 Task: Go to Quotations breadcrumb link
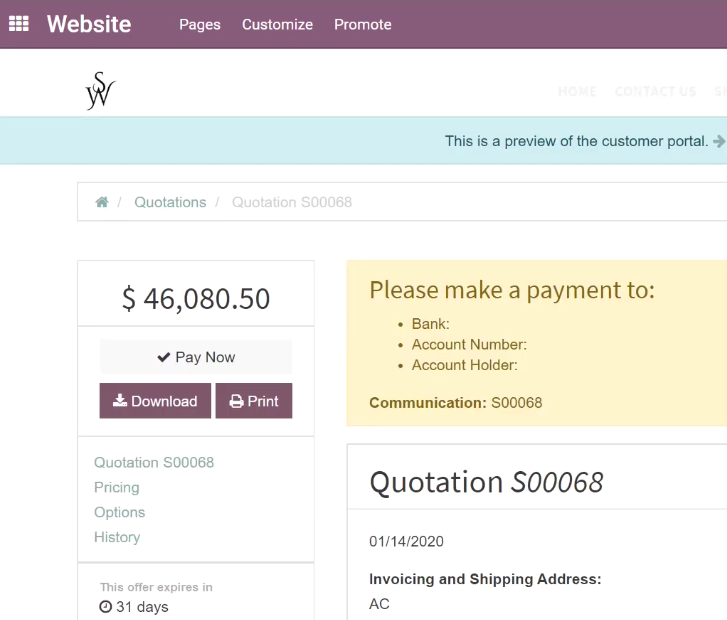coord(170,202)
